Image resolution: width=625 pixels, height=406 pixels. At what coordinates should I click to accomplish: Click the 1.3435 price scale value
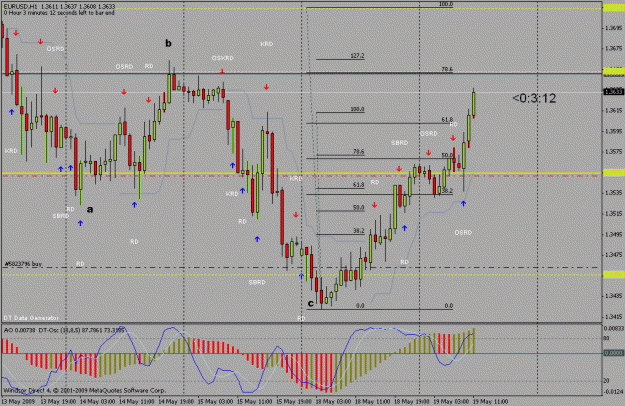point(613,296)
